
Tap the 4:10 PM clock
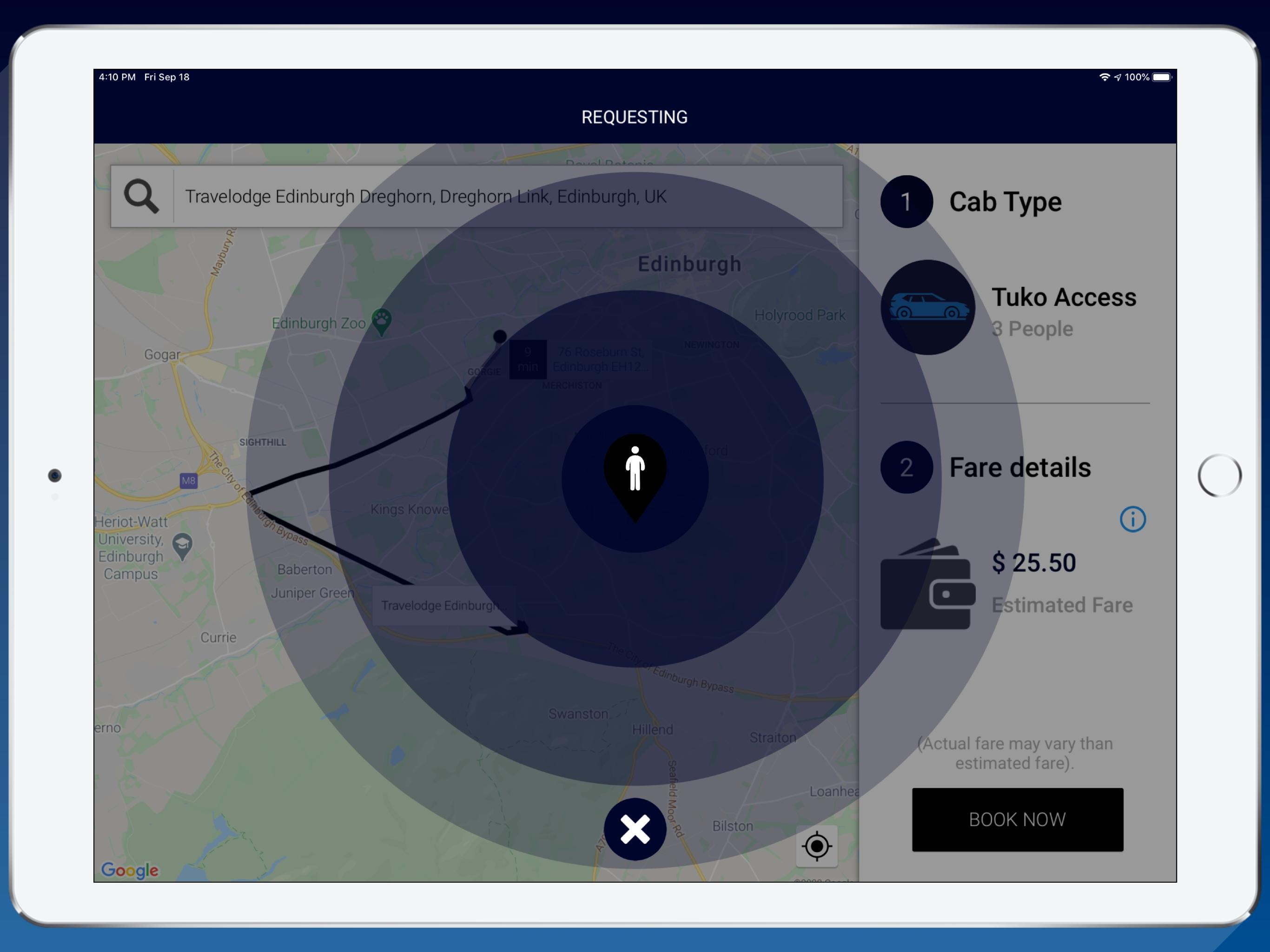pos(117,77)
